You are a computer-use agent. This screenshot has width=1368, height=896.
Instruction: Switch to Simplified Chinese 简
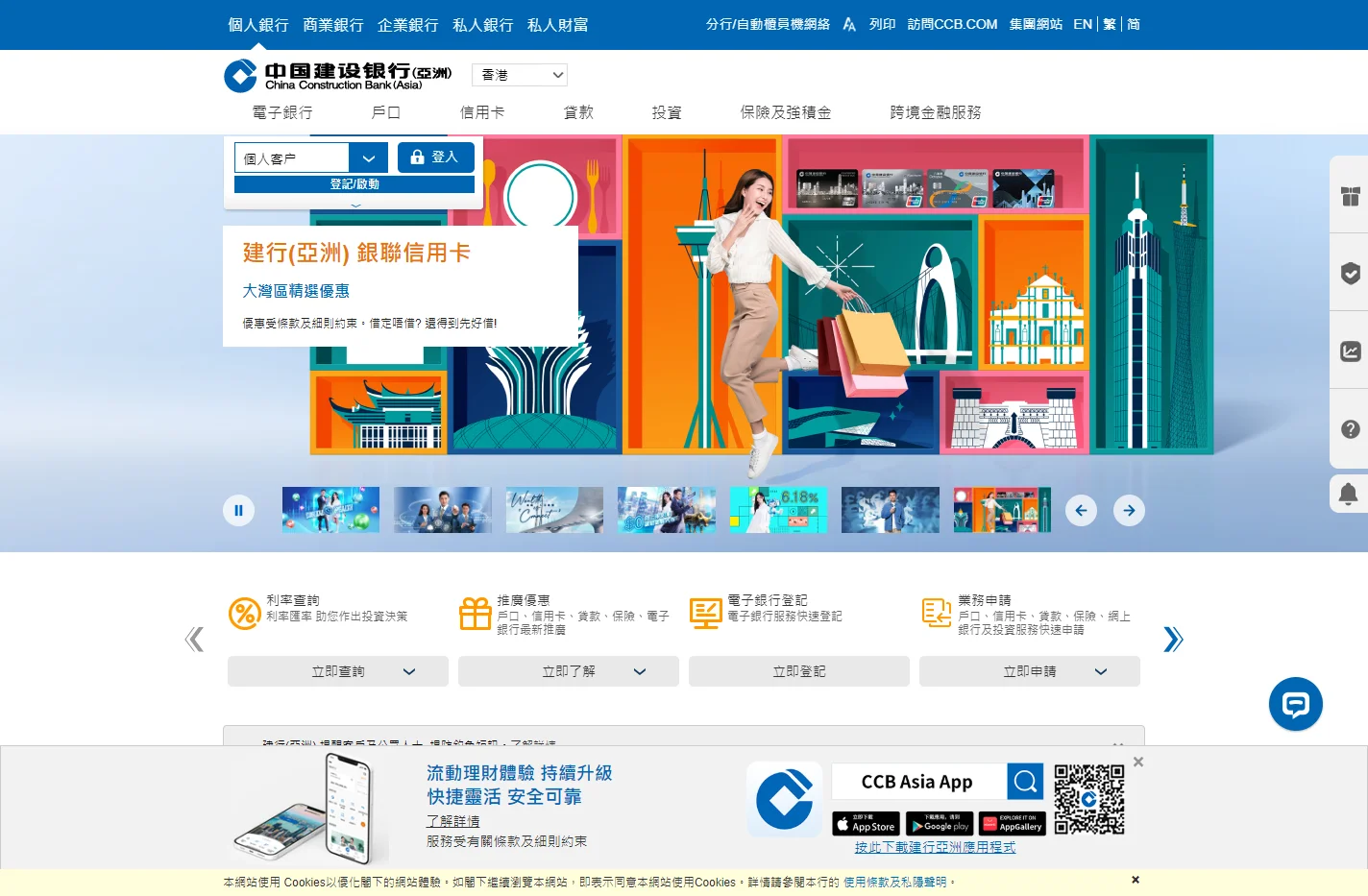click(x=1134, y=24)
